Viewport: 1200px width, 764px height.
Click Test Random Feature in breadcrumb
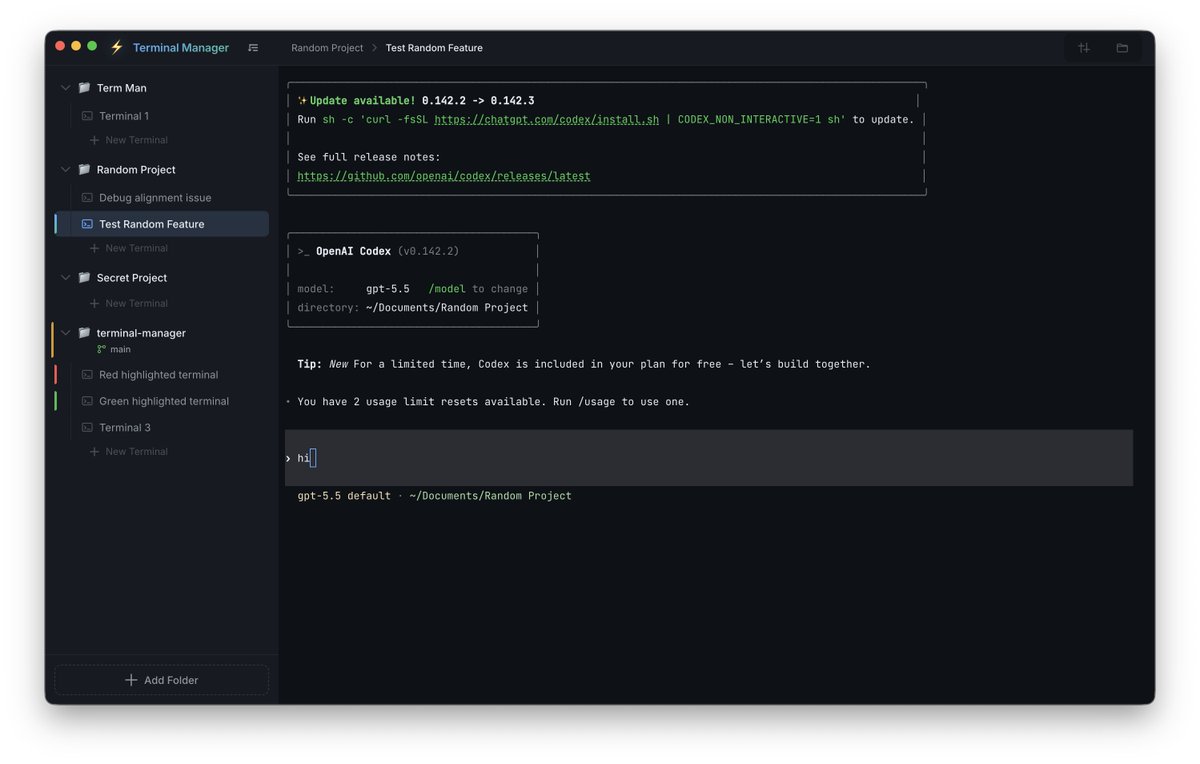(434, 48)
